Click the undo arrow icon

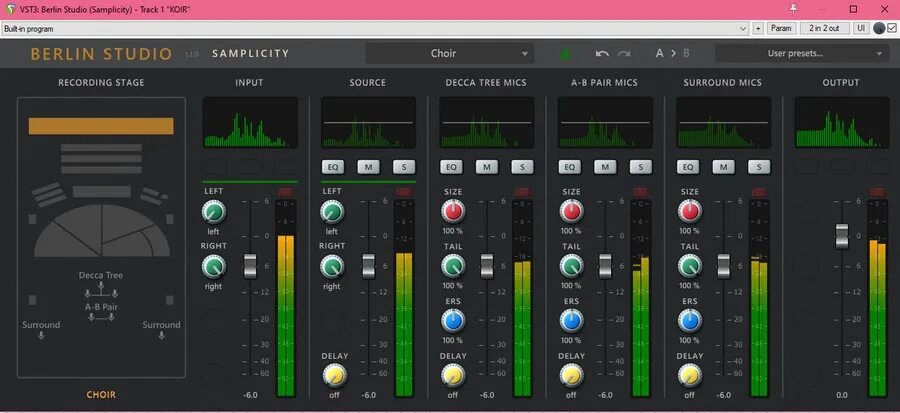602,53
